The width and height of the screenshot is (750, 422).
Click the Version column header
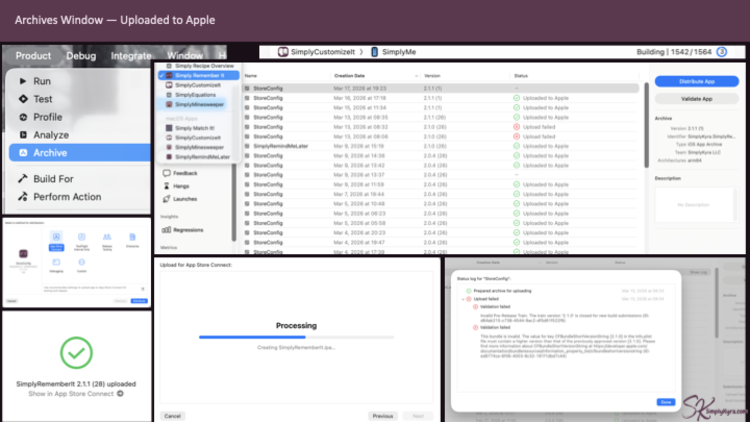click(432, 76)
